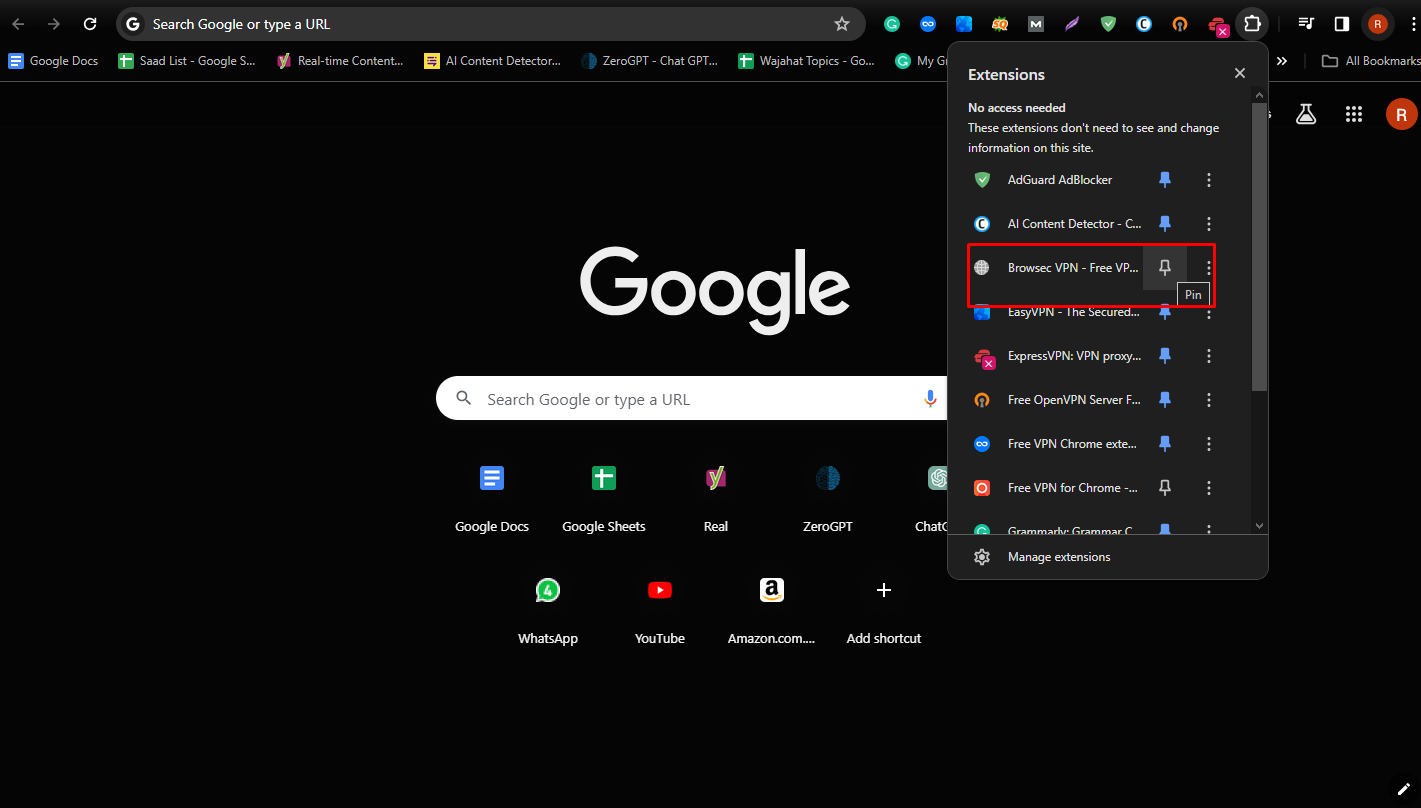
Task: Click the Extensions panel scroll-down arrow
Action: [1259, 526]
